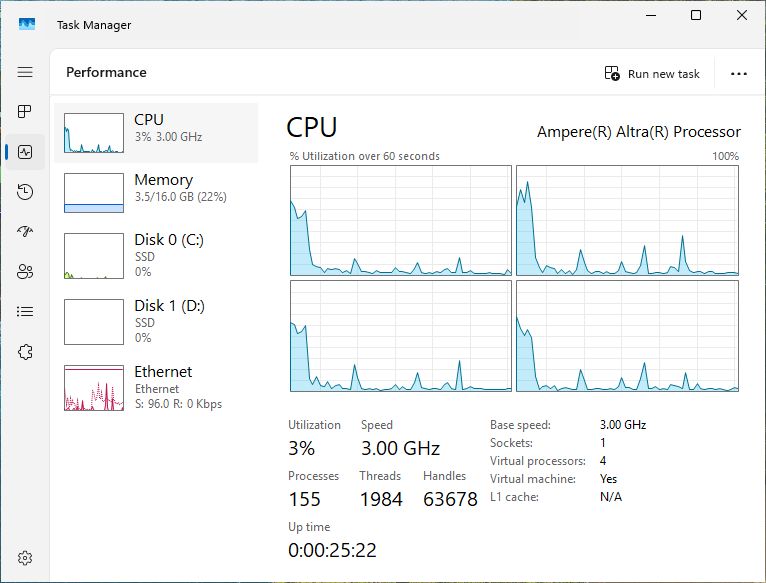Click the top-left CPU utilization graph
766x583 pixels.
pos(400,220)
